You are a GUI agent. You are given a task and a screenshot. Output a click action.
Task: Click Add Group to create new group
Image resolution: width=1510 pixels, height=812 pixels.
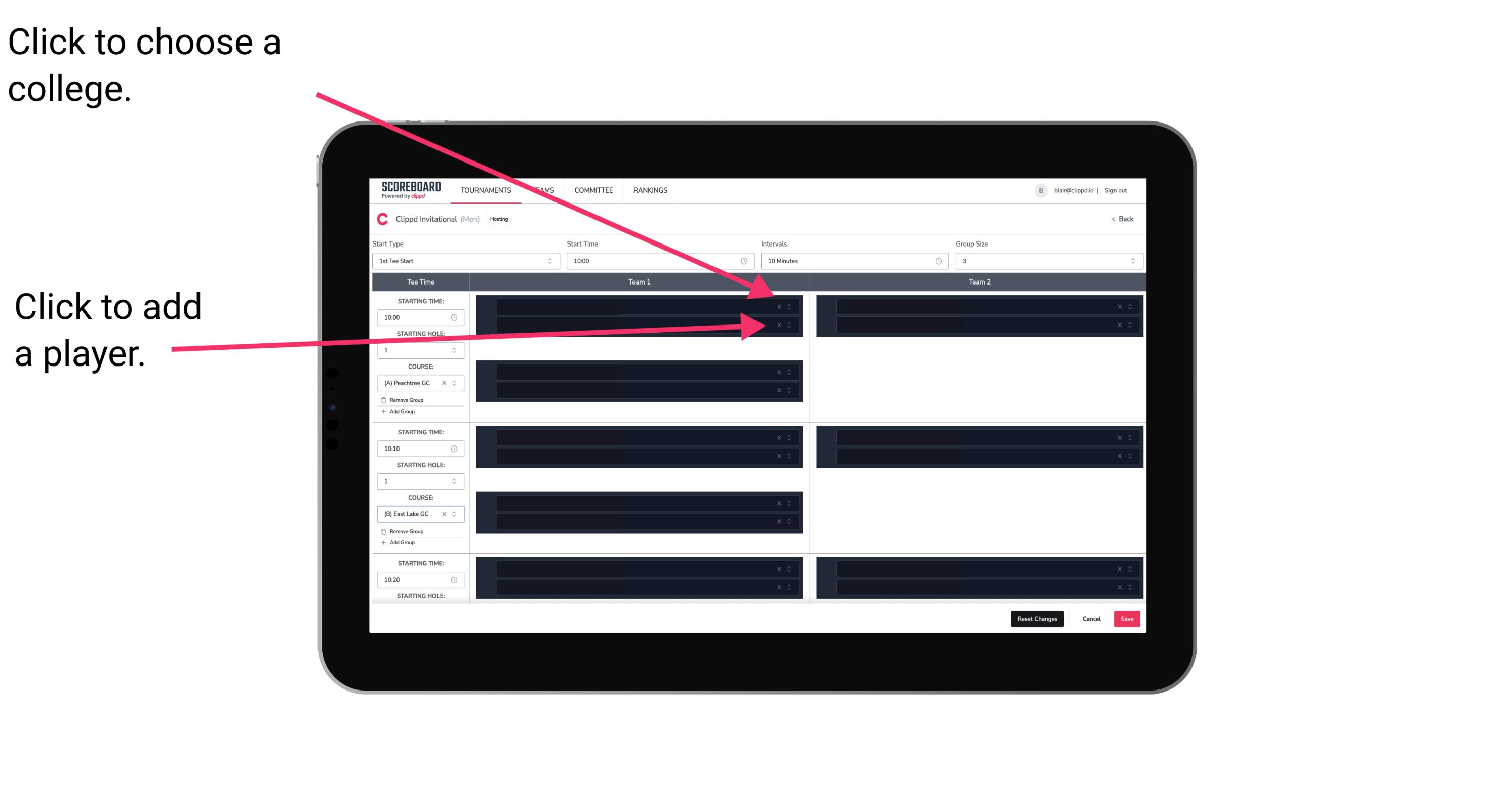(402, 413)
